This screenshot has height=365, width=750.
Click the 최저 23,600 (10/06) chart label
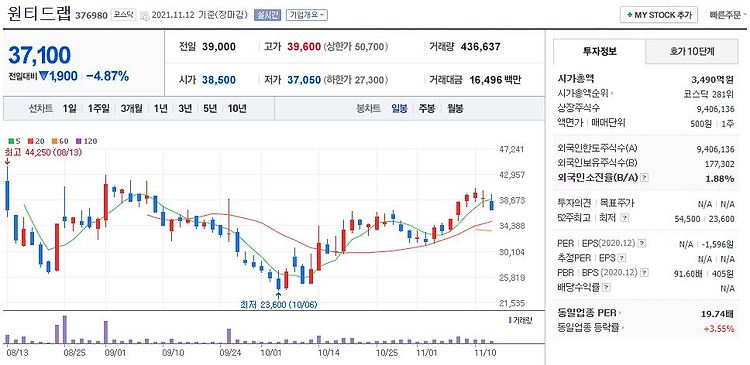(x=279, y=305)
